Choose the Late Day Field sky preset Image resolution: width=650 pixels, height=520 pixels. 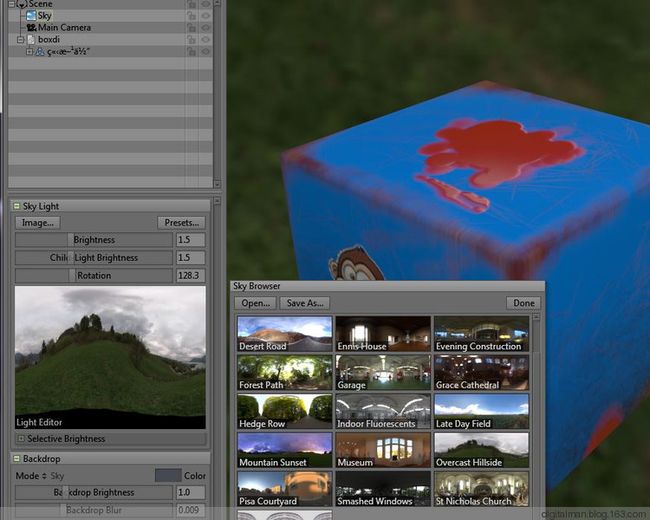point(481,411)
